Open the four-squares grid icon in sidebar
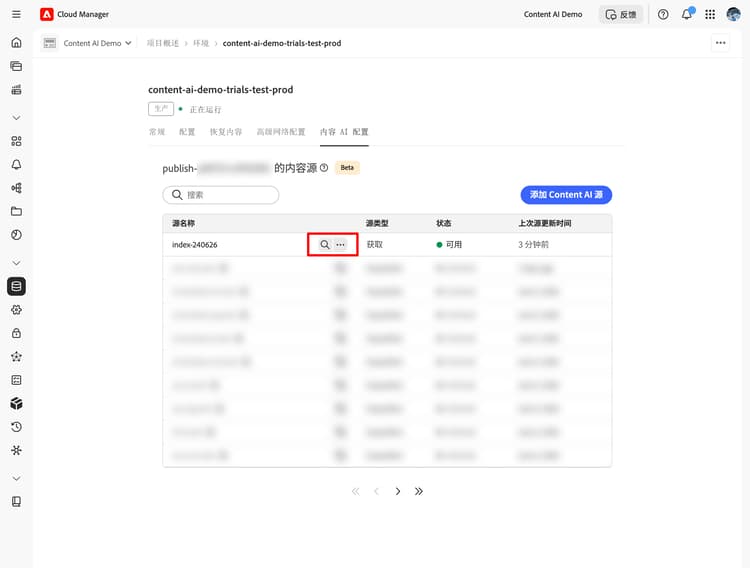 (16, 141)
